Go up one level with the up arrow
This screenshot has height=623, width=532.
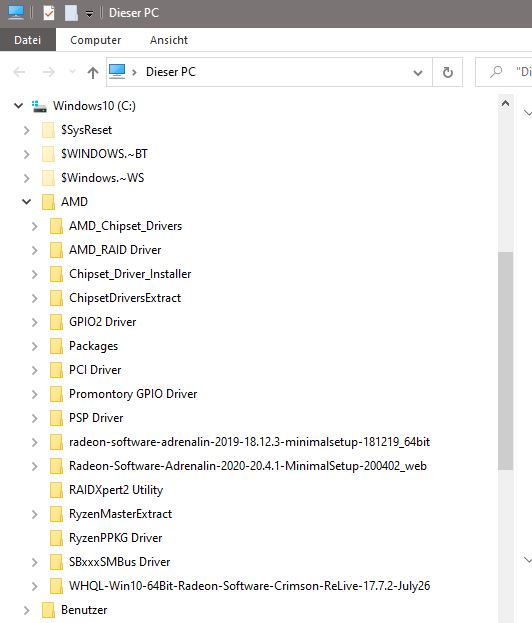[93, 73]
